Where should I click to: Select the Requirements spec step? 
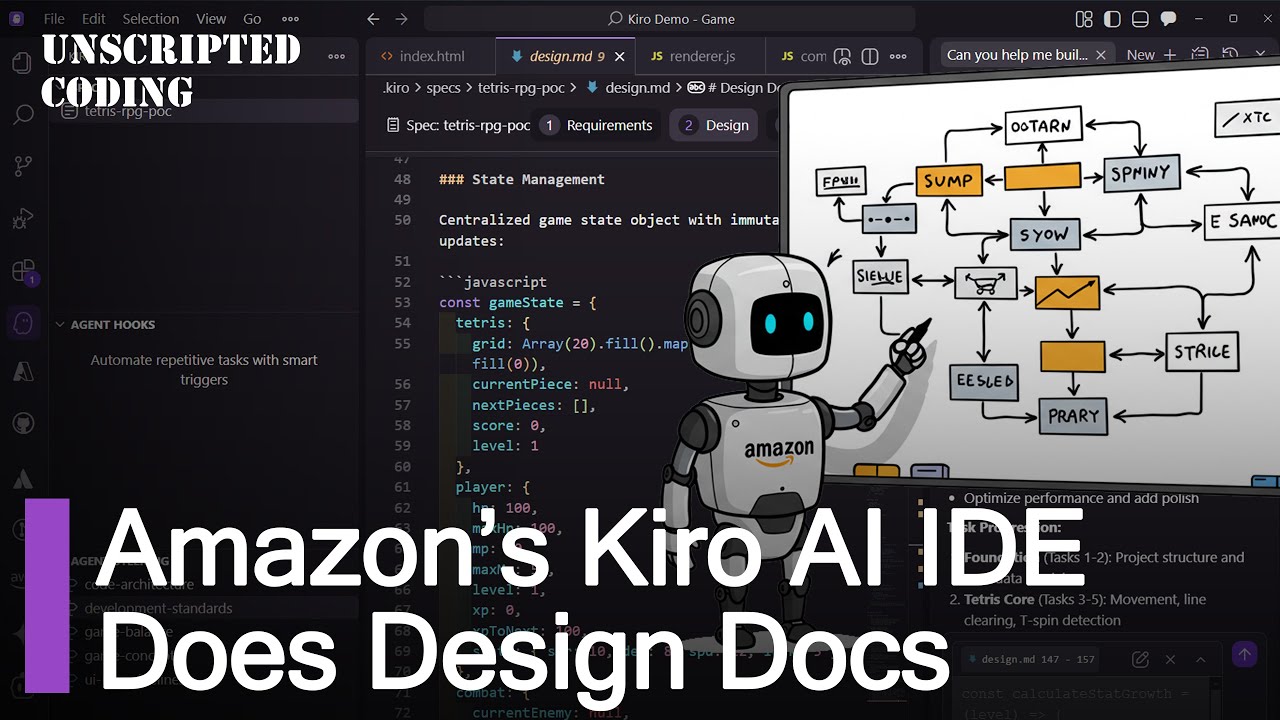tap(596, 125)
